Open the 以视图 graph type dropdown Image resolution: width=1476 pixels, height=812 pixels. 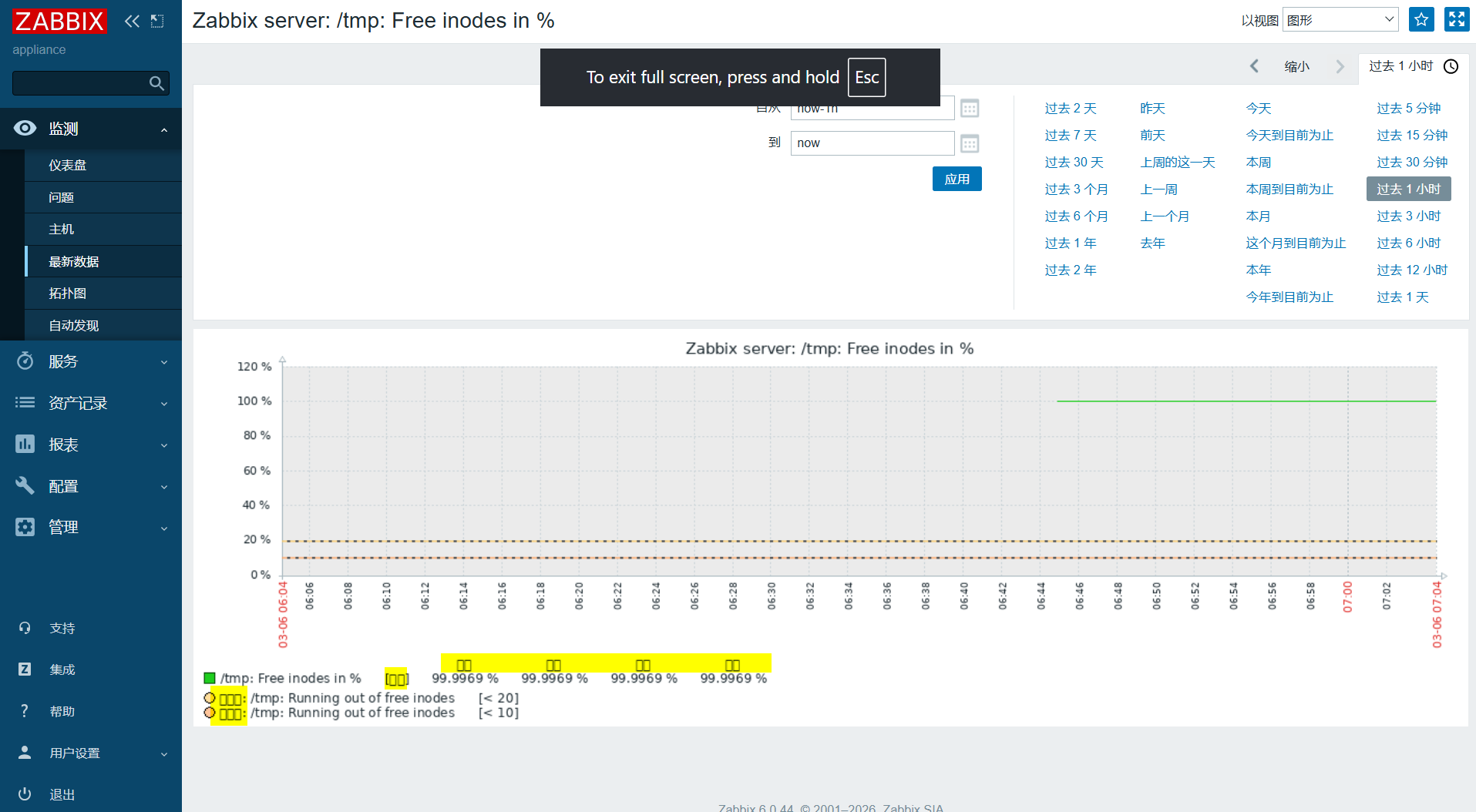pyautogui.click(x=1340, y=20)
